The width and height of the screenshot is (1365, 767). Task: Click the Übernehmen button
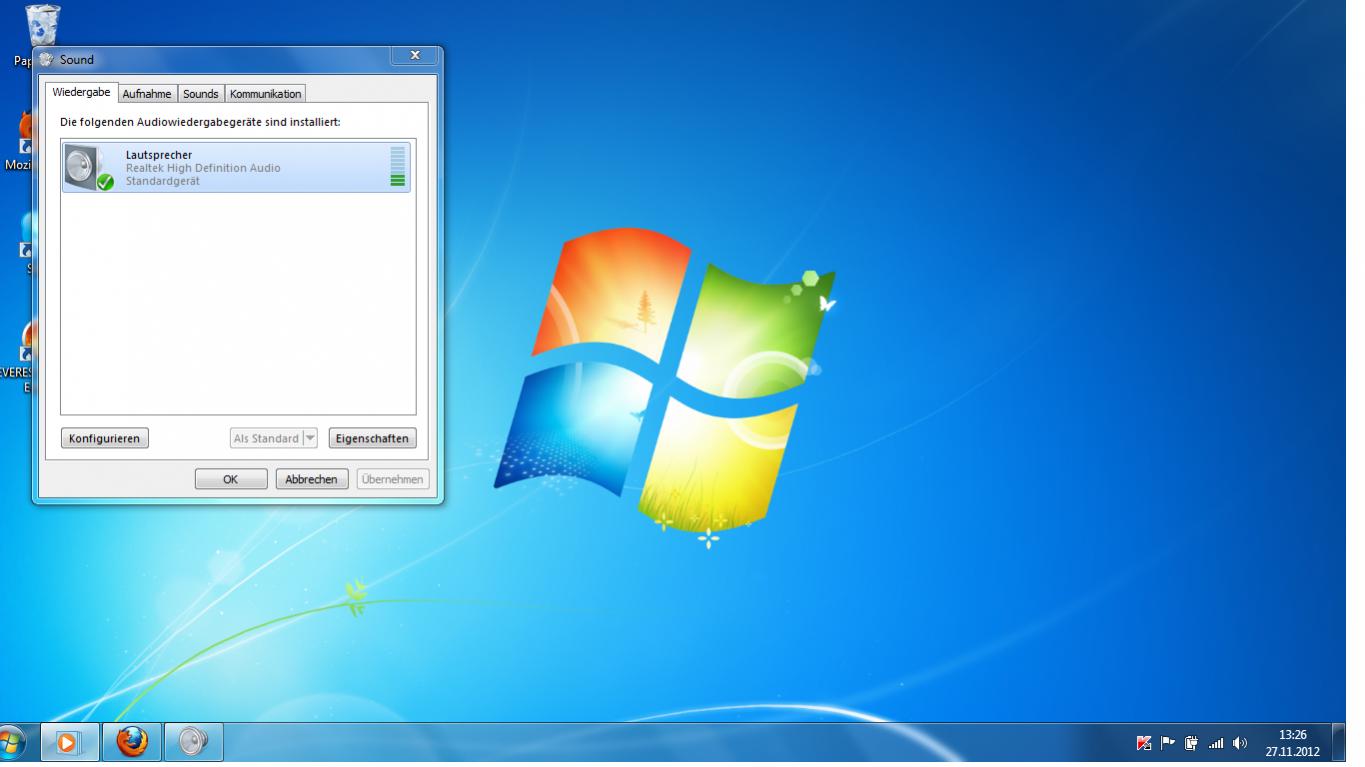[393, 479]
